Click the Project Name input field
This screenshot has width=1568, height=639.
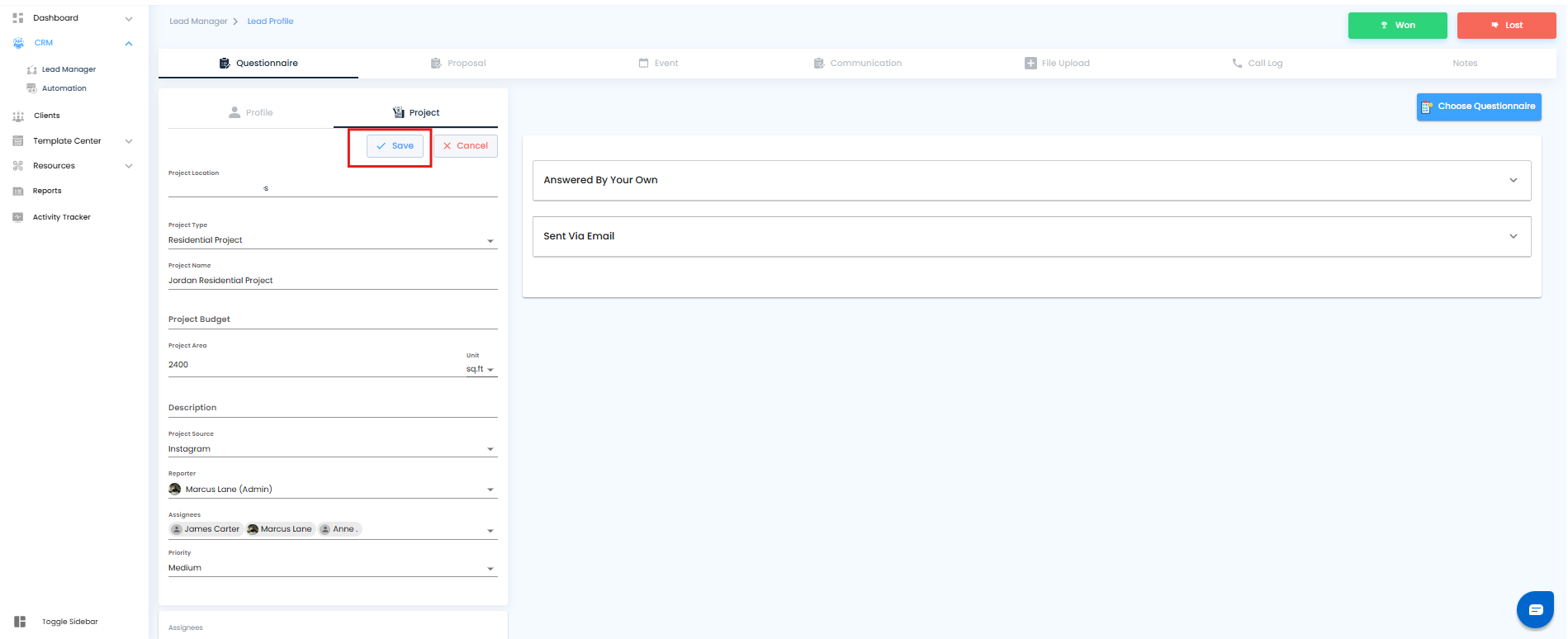coord(333,281)
